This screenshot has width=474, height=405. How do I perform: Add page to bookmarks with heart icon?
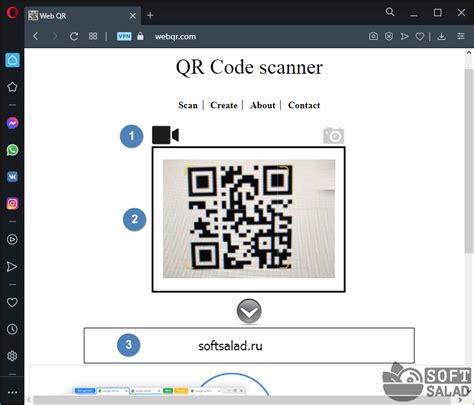[420, 36]
